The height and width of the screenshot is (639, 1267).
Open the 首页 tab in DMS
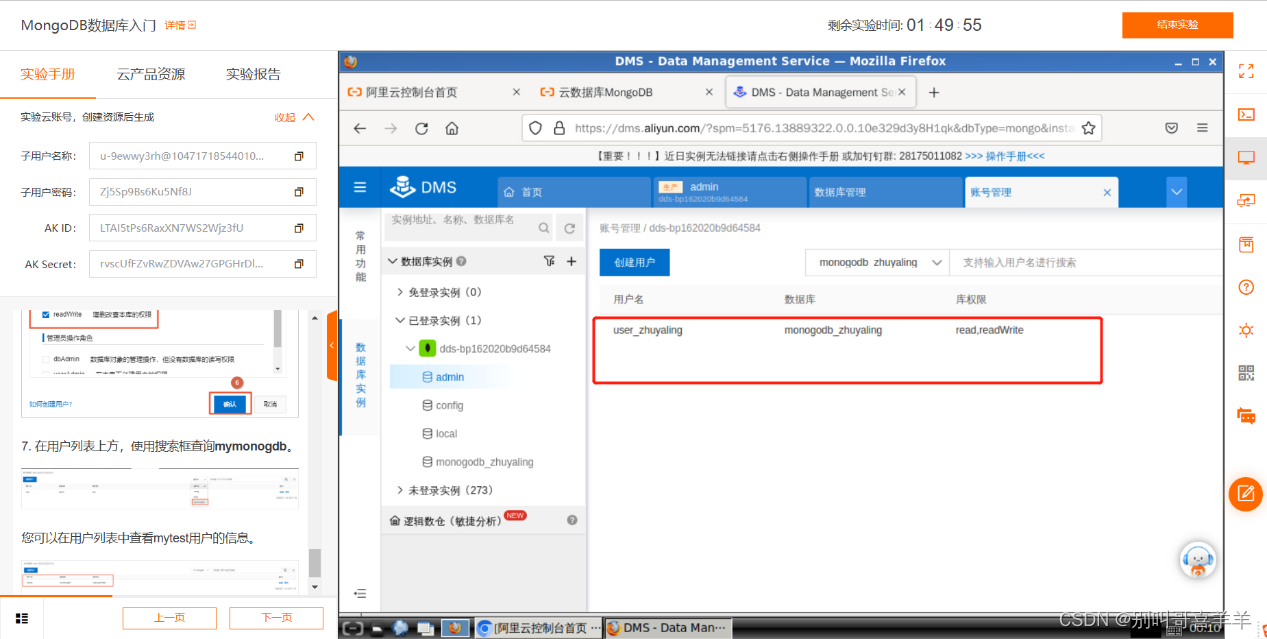coord(572,192)
